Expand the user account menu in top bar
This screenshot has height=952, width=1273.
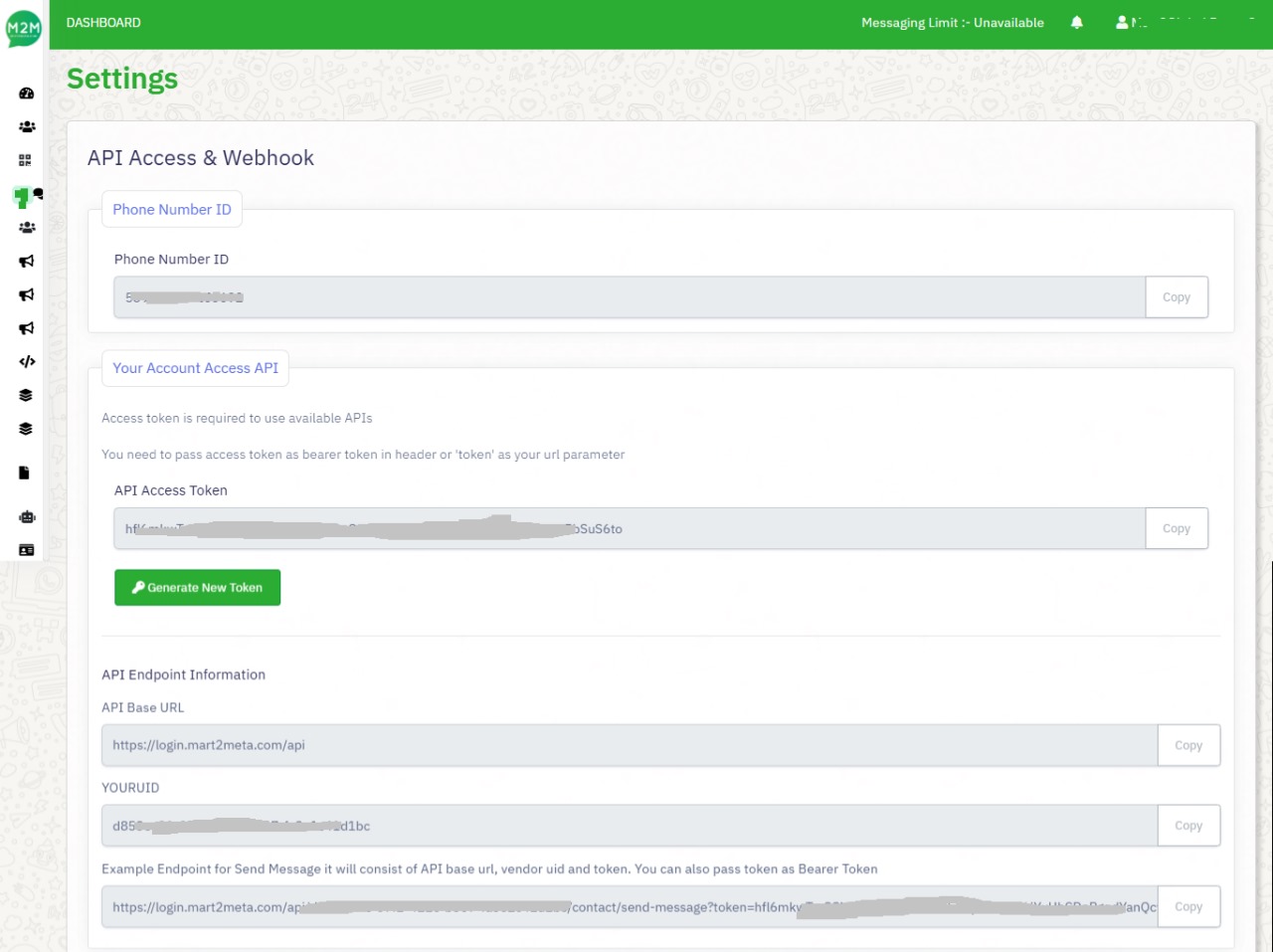[1154, 22]
